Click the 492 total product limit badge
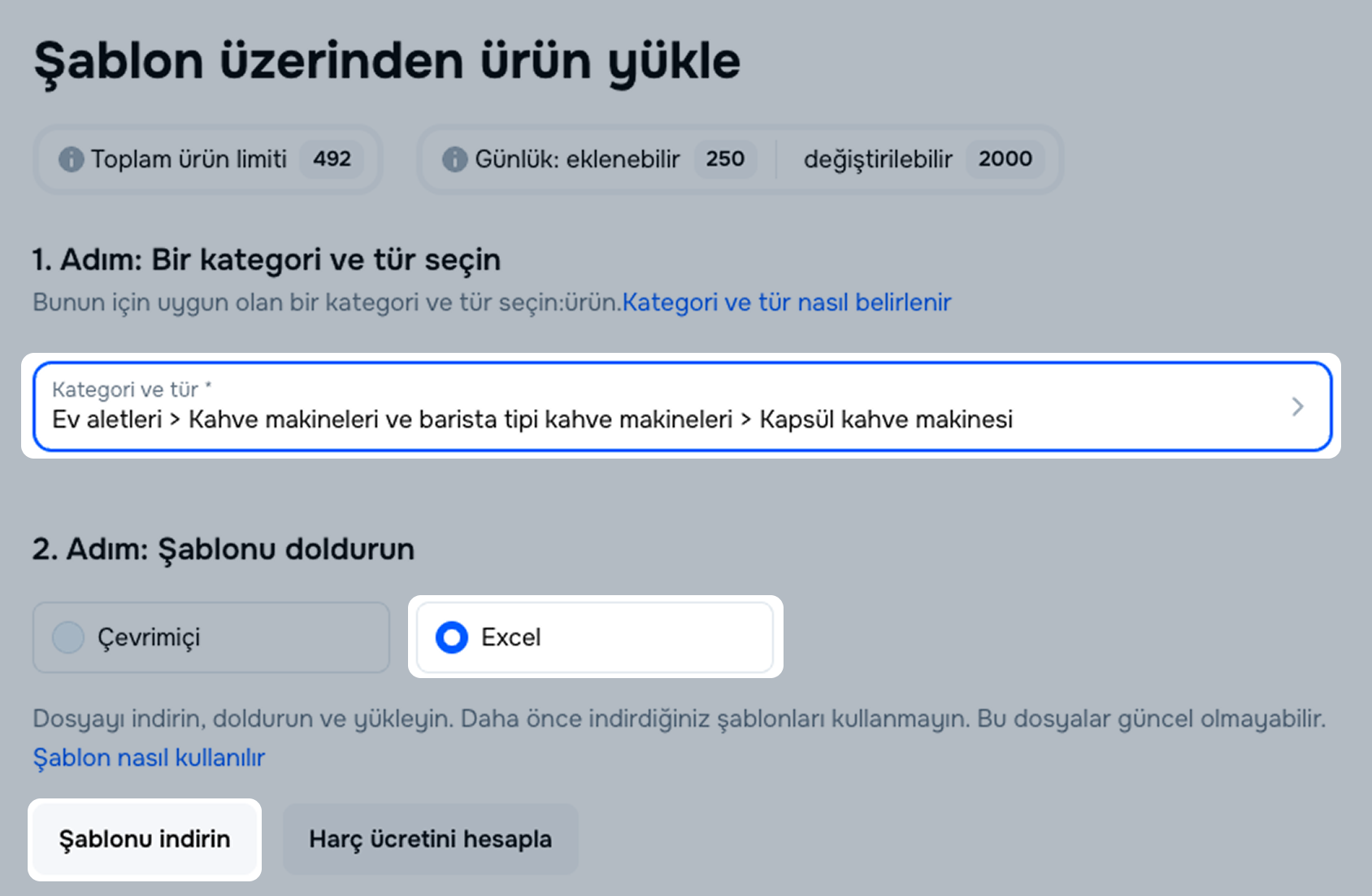Viewport: 1372px width, 896px height. 332,159
